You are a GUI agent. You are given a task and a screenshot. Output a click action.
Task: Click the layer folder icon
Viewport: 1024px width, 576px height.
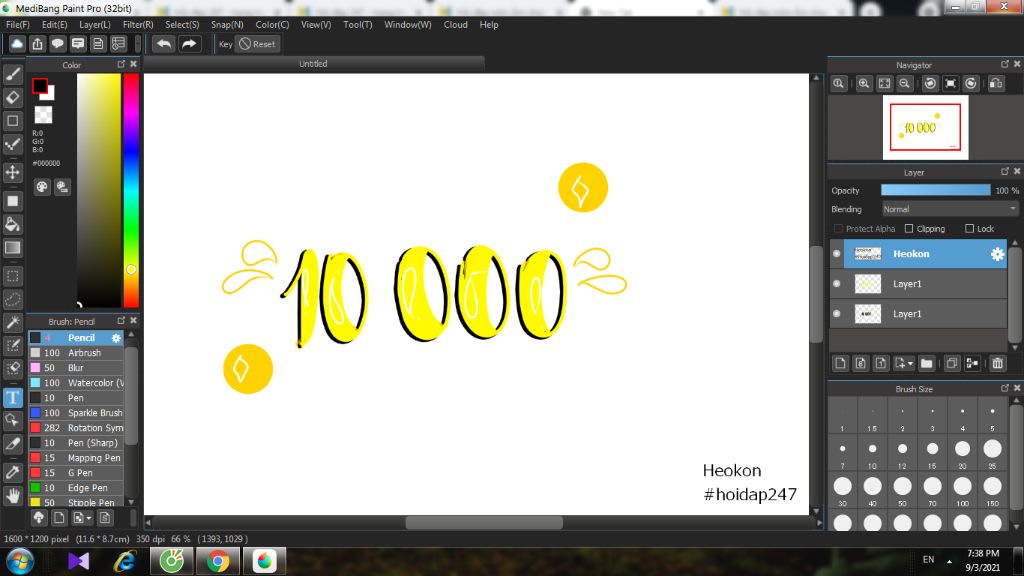pos(926,363)
